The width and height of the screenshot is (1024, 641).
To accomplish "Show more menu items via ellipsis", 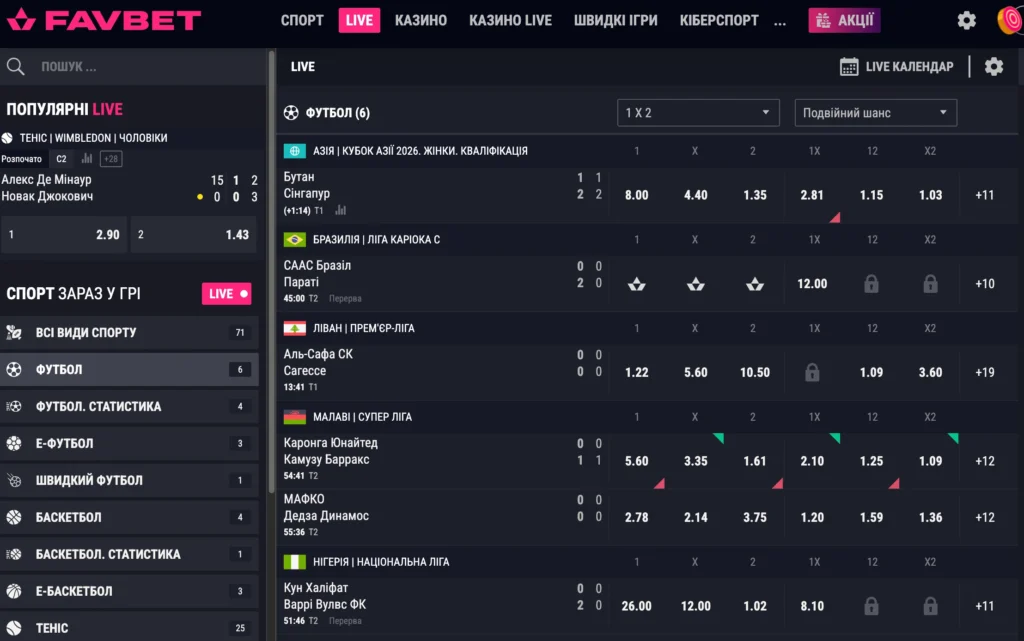I will [x=780, y=22].
